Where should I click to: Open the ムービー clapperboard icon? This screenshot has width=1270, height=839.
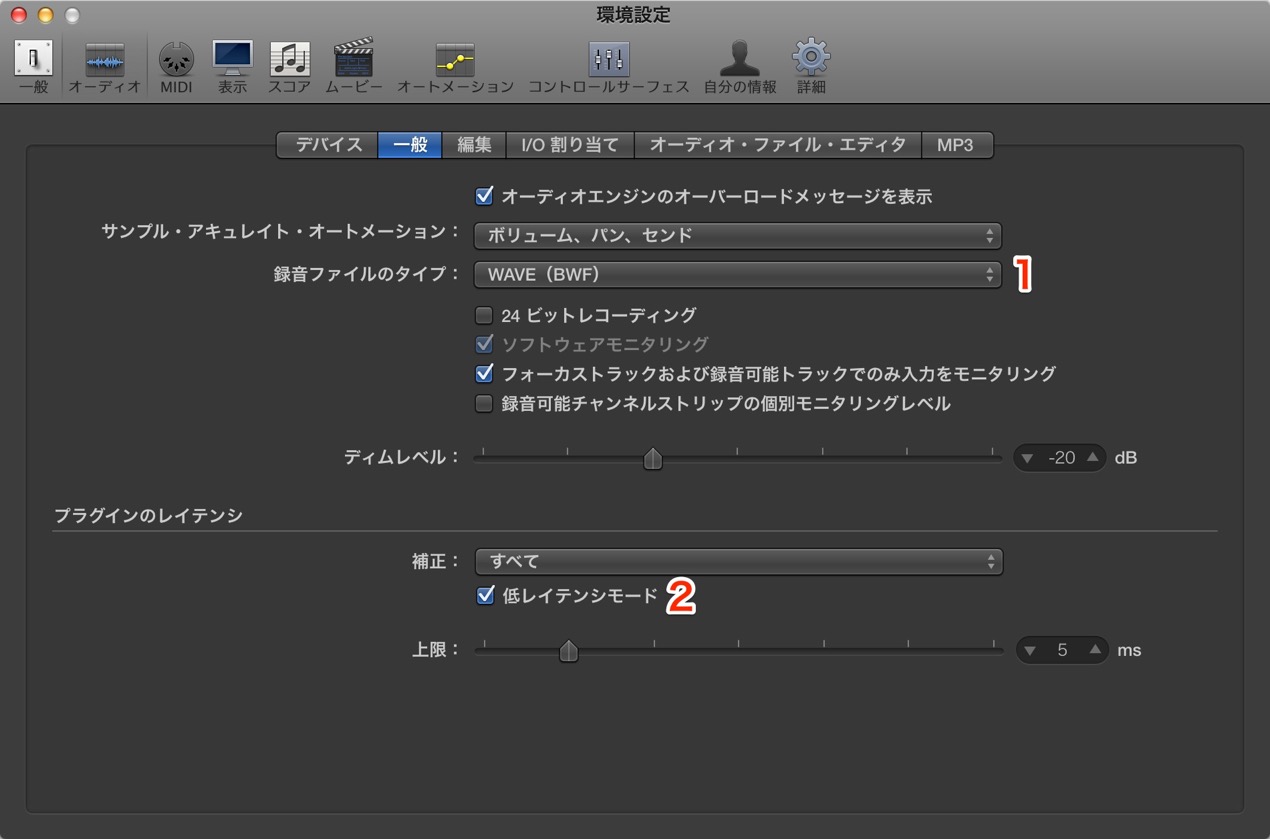pos(353,59)
